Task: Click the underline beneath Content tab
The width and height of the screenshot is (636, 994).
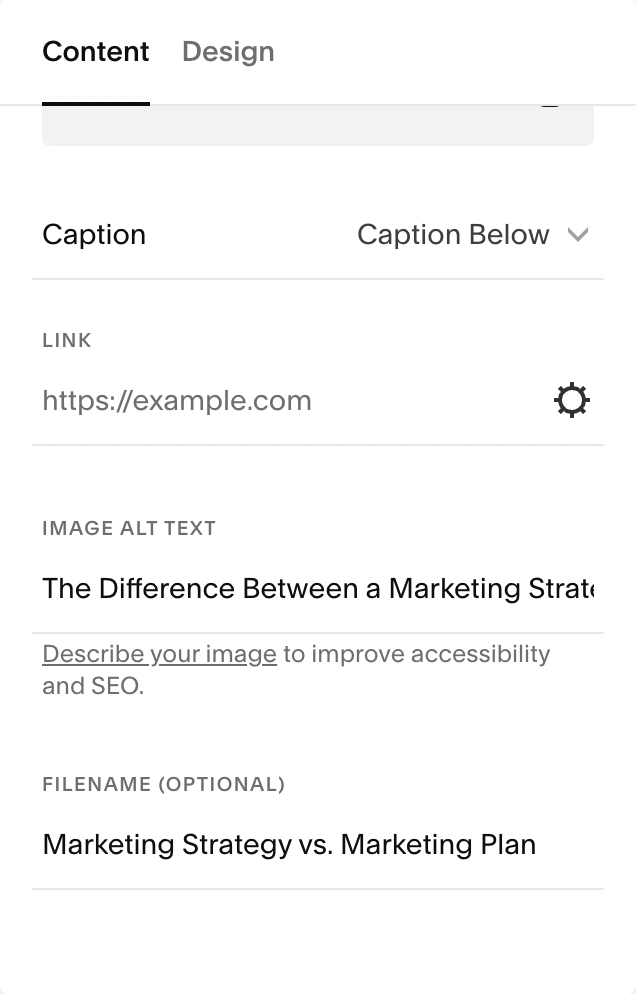Action: 96,103
